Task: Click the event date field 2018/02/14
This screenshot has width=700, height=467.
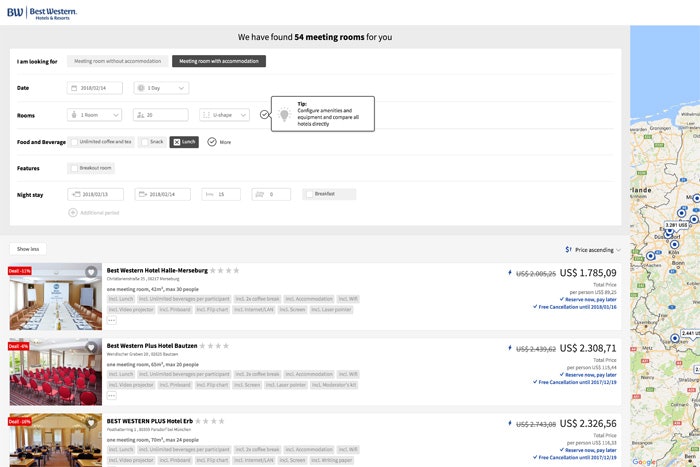Action: click(x=95, y=88)
